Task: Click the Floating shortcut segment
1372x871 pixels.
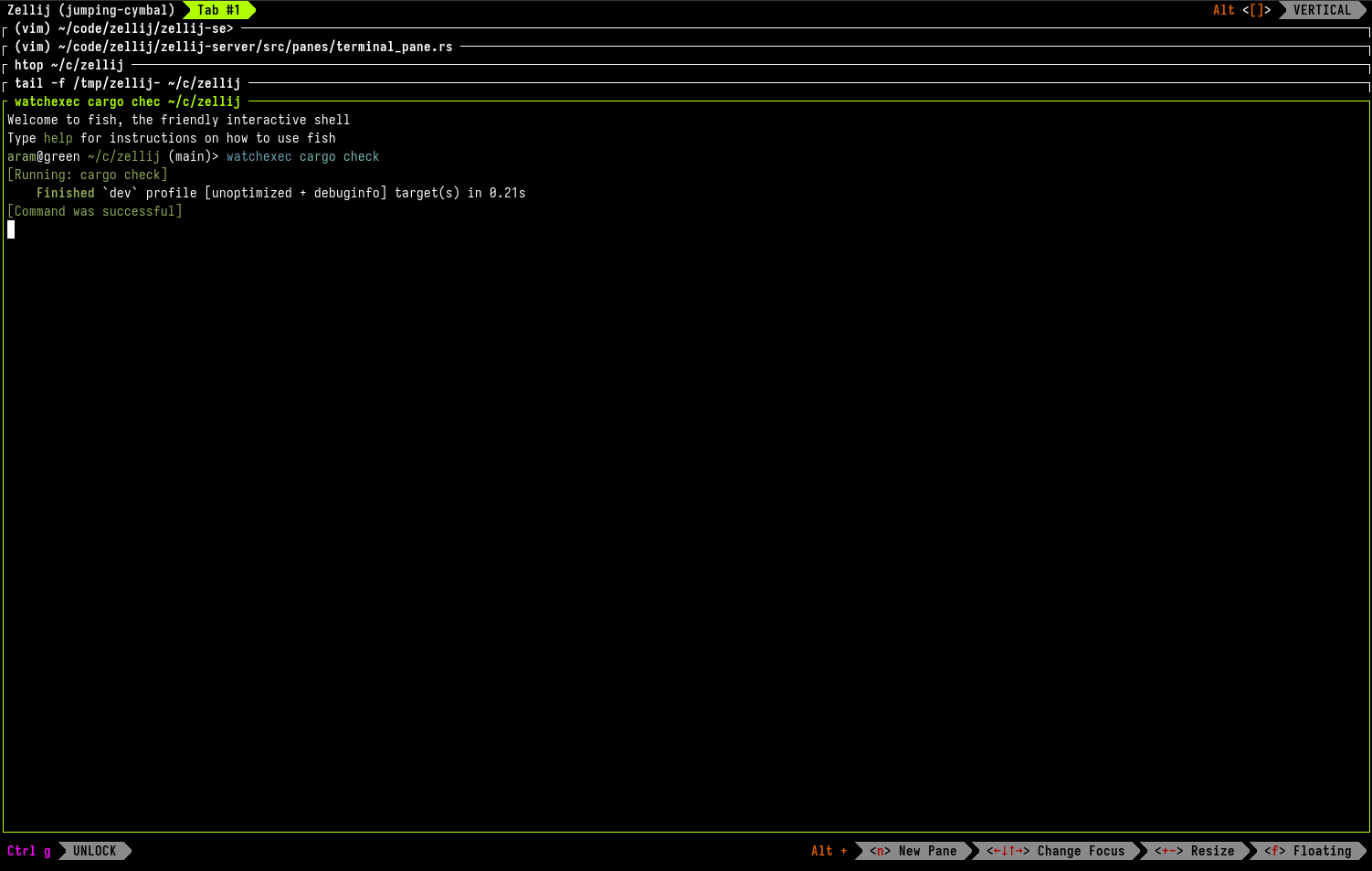Action: click(x=1308, y=851)
